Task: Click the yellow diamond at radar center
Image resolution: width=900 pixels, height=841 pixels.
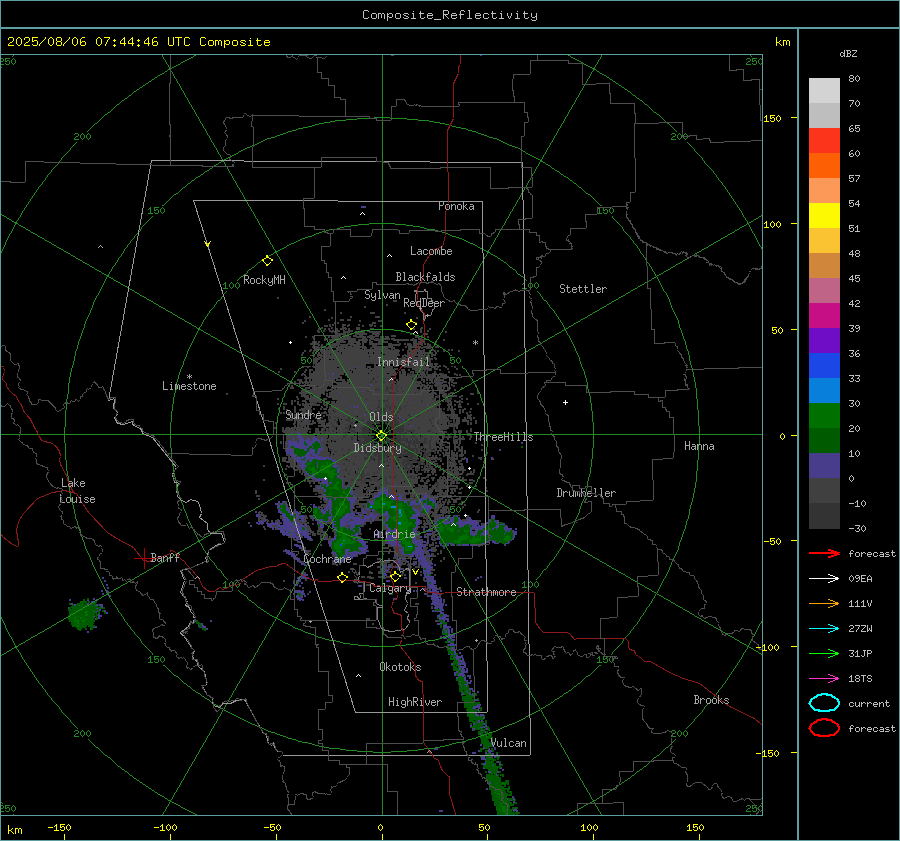Action: pos(381,436)
